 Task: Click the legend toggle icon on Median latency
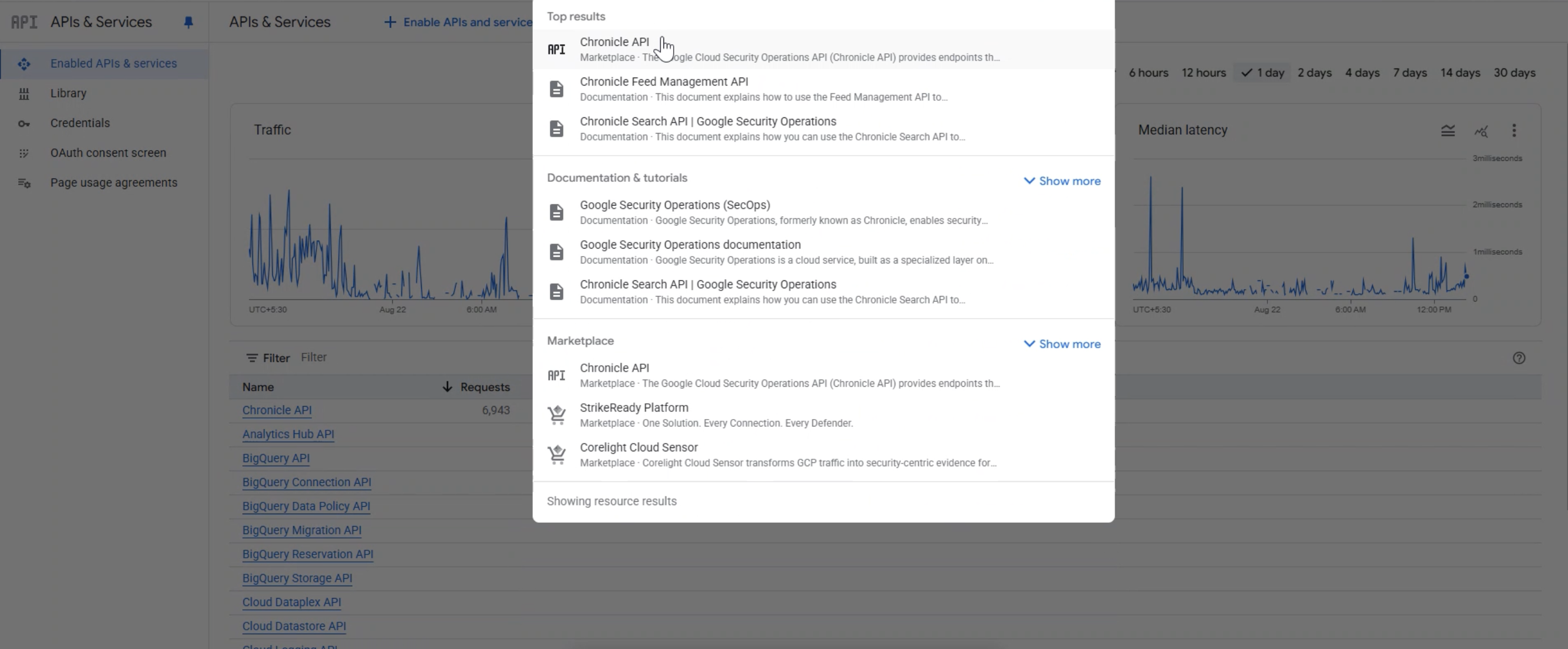[1447, 130]
